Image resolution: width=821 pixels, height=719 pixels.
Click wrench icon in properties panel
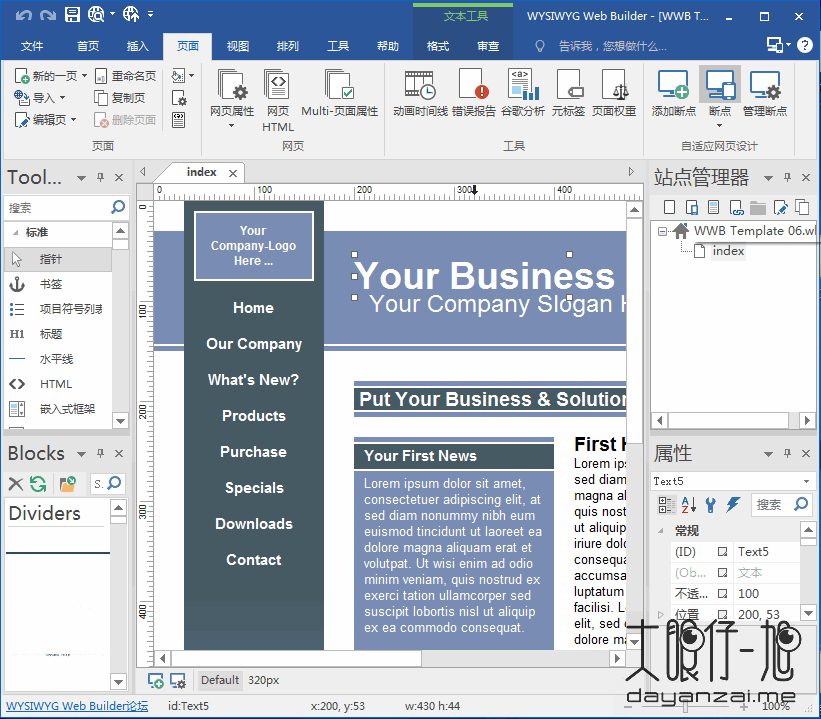point(711,504)
